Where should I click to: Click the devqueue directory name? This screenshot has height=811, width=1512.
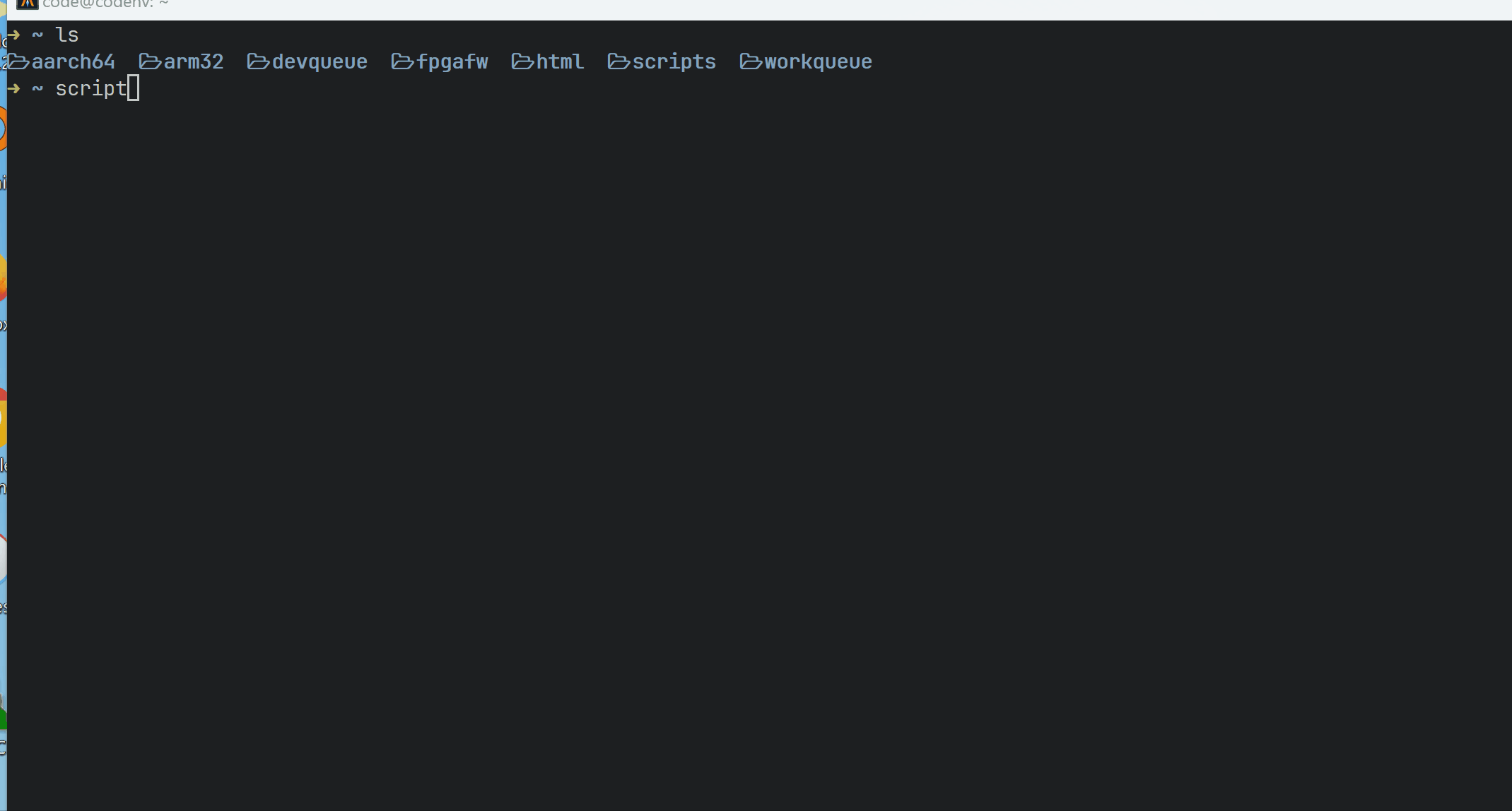(320, 62)
